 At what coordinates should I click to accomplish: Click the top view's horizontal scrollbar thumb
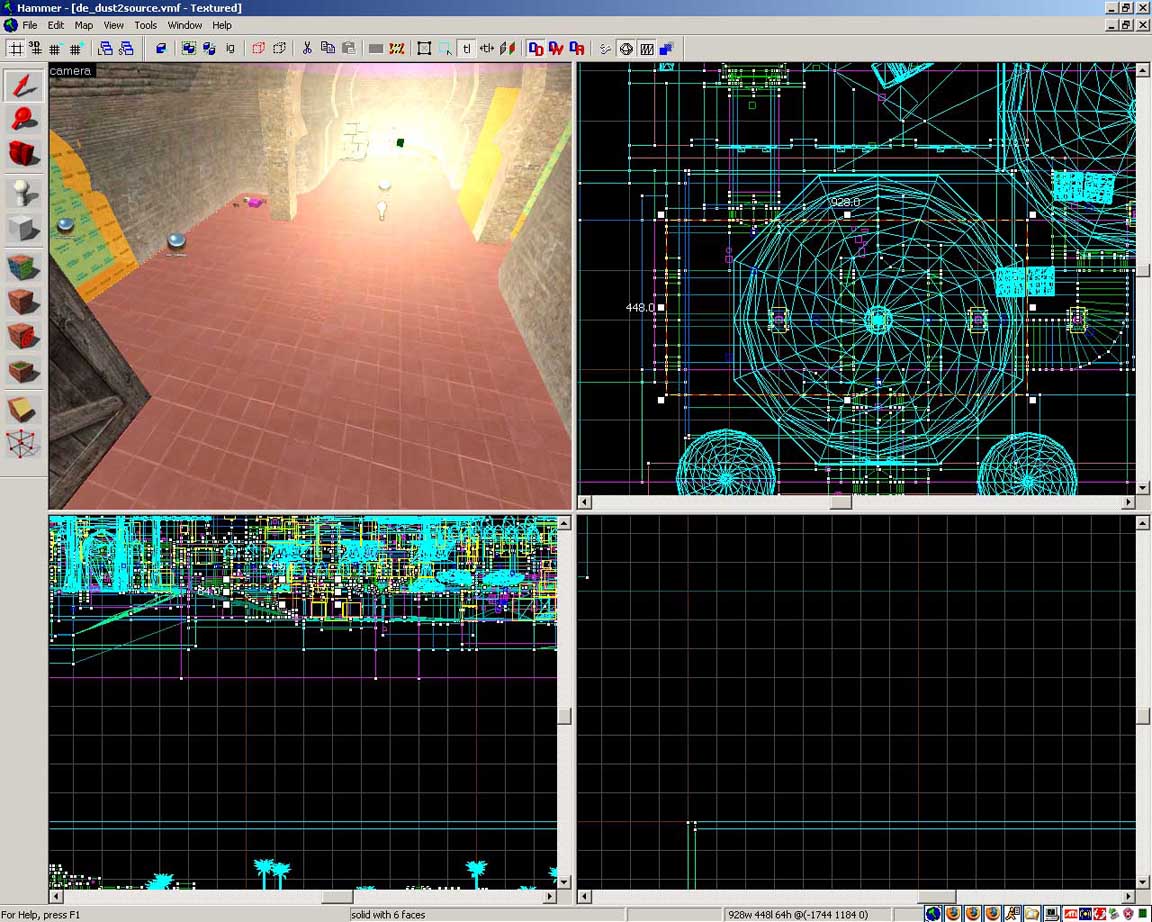(x=840, y=502)
